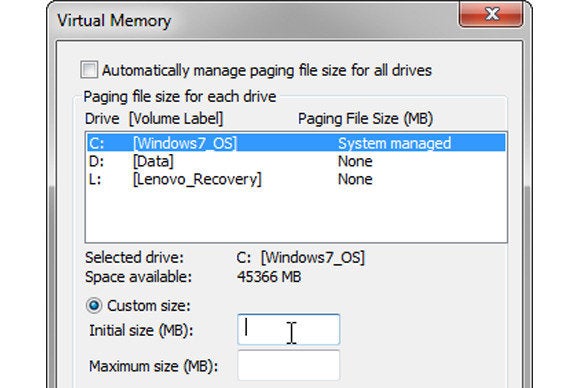The image size is (580, 388).
Task: Click the "Custom size:" label text
Action: click(x=149, y=306)
